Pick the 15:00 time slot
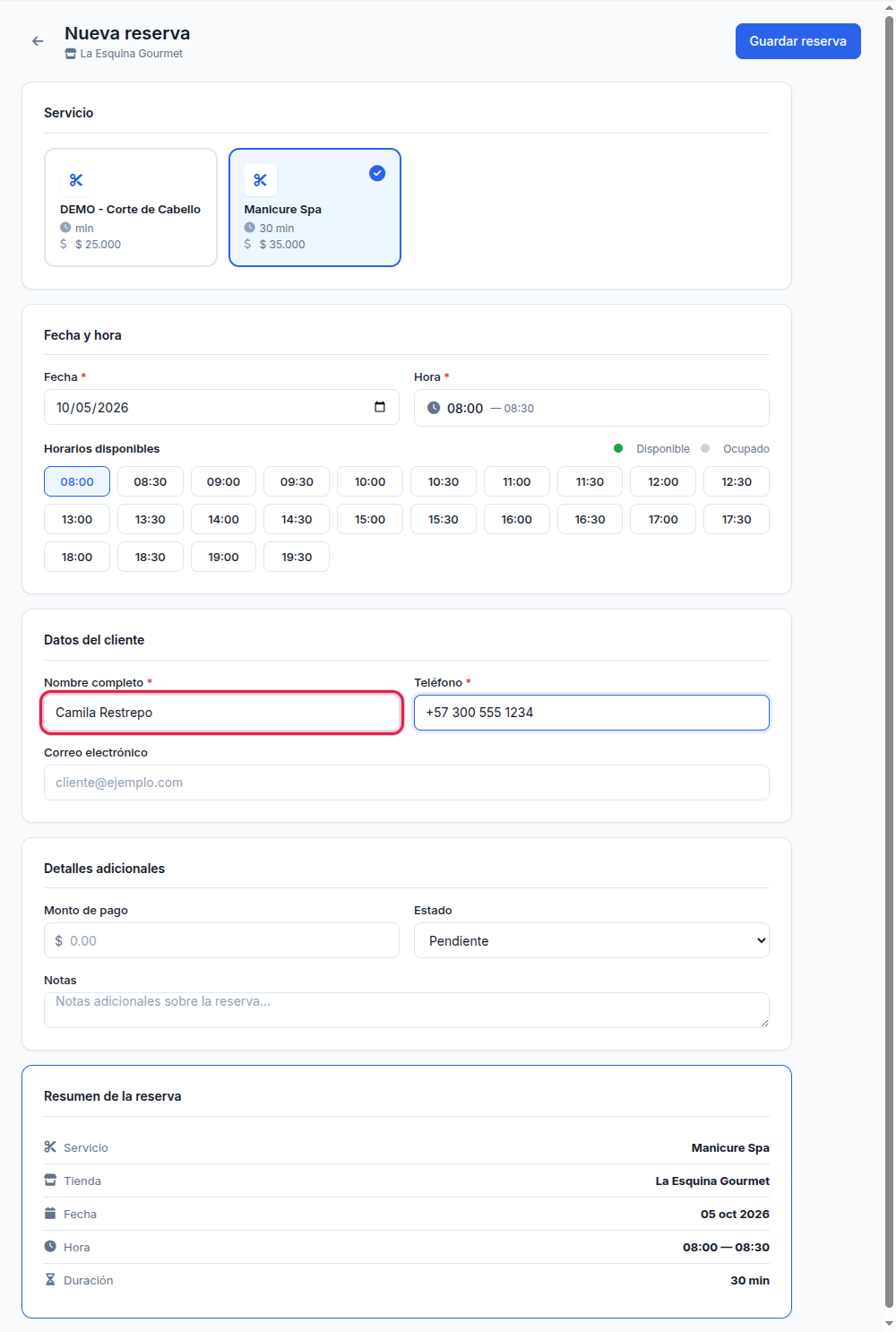This screenshot has width=896, height=1332. point(370,519)
